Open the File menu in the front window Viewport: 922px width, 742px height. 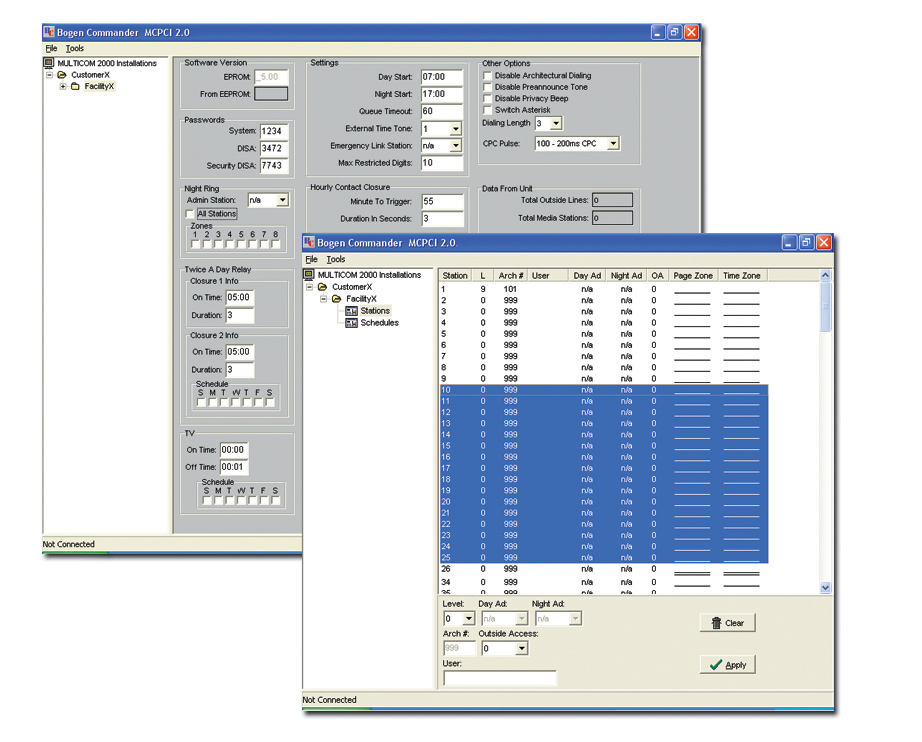[312, 259]
